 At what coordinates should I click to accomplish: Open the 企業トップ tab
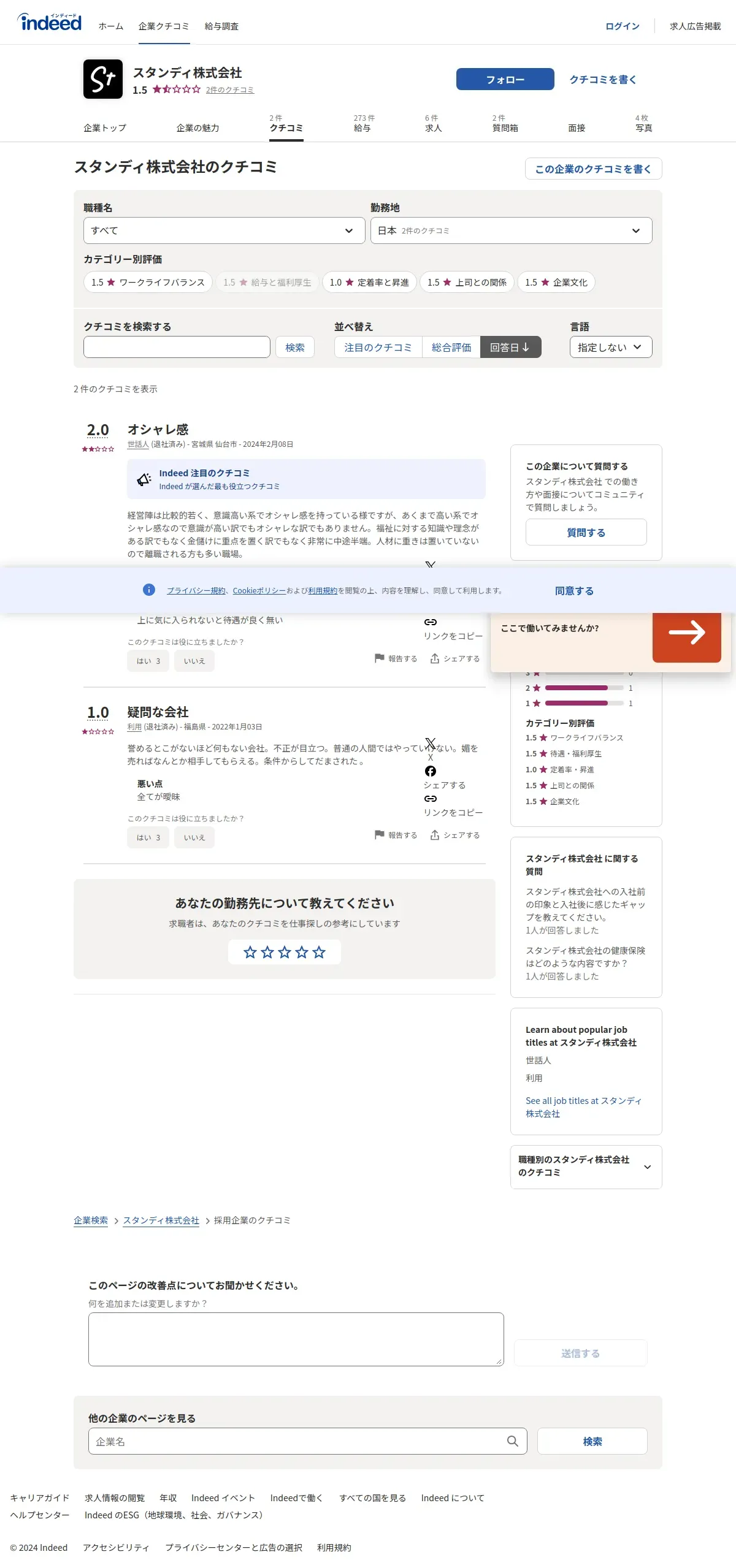click(x=105, y=127)
